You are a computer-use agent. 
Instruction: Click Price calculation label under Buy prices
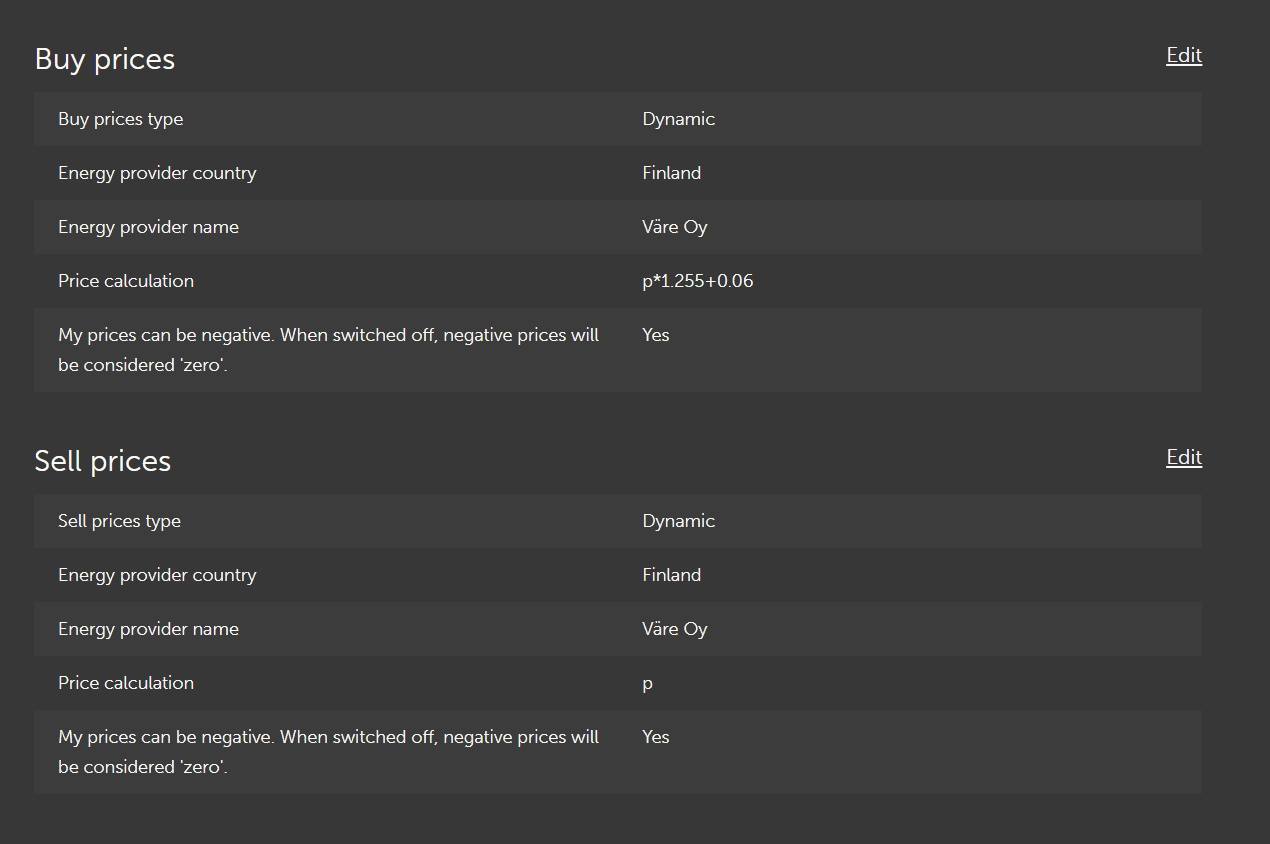coord(126,281)
